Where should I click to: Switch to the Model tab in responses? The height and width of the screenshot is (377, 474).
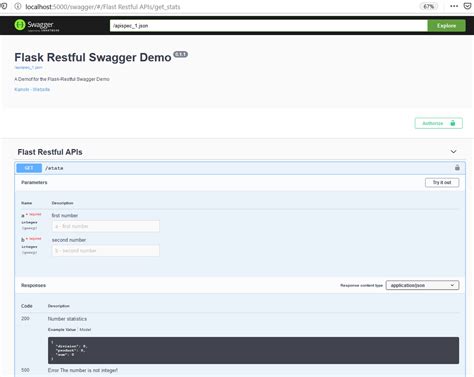pos(85,330)
